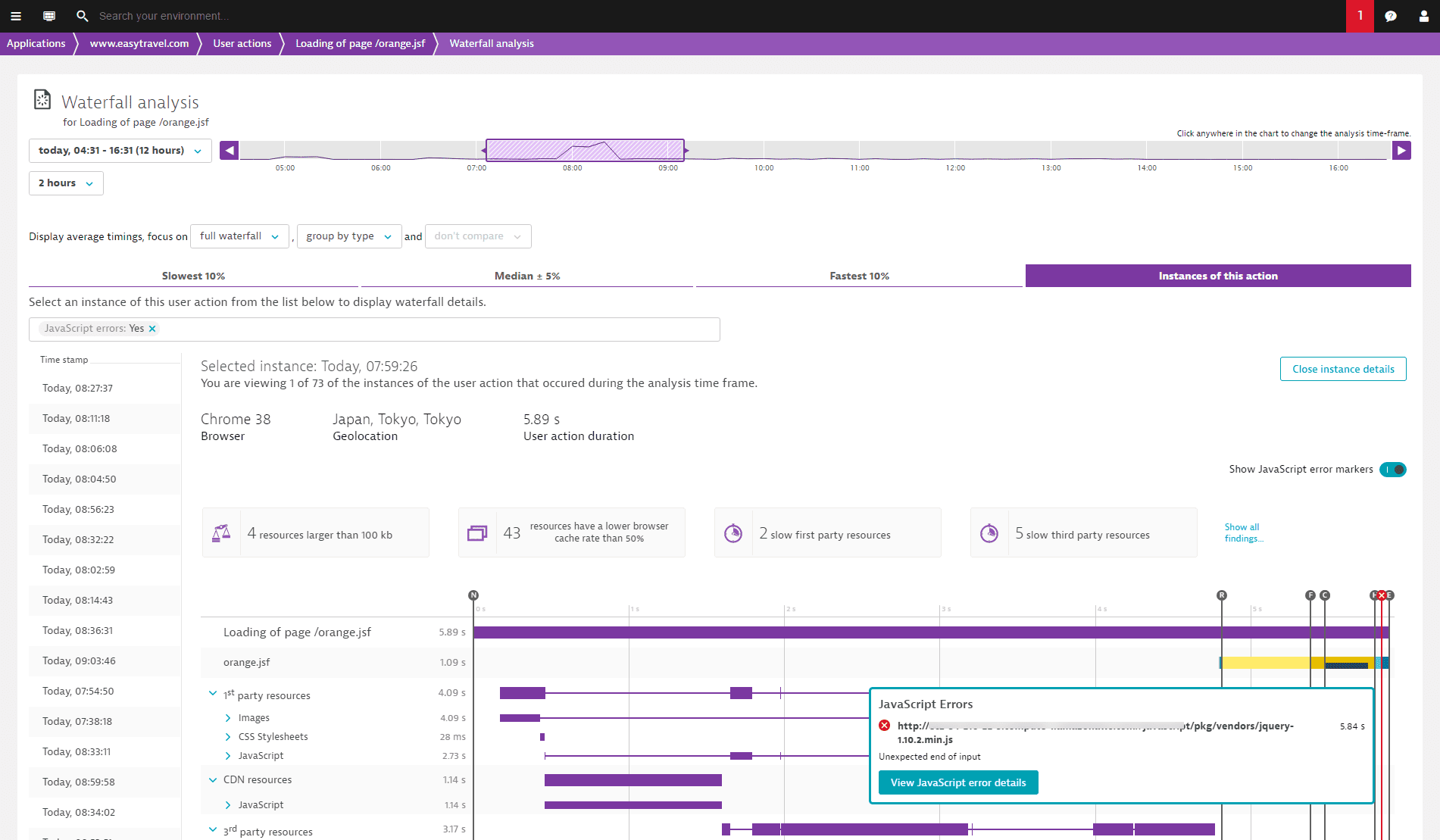Select the Median ± 5% tab
This screenshot has width=1440, height=840.
[527, 276]
